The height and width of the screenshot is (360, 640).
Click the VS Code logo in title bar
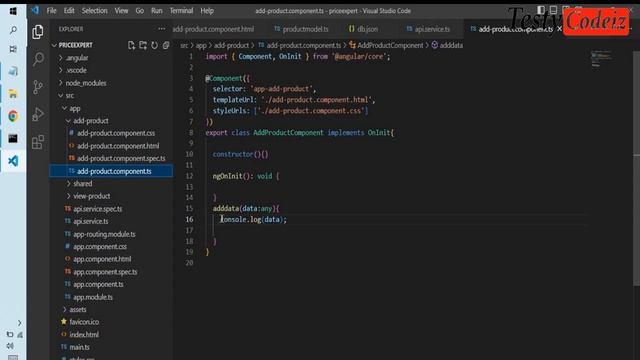pos(35,10)
